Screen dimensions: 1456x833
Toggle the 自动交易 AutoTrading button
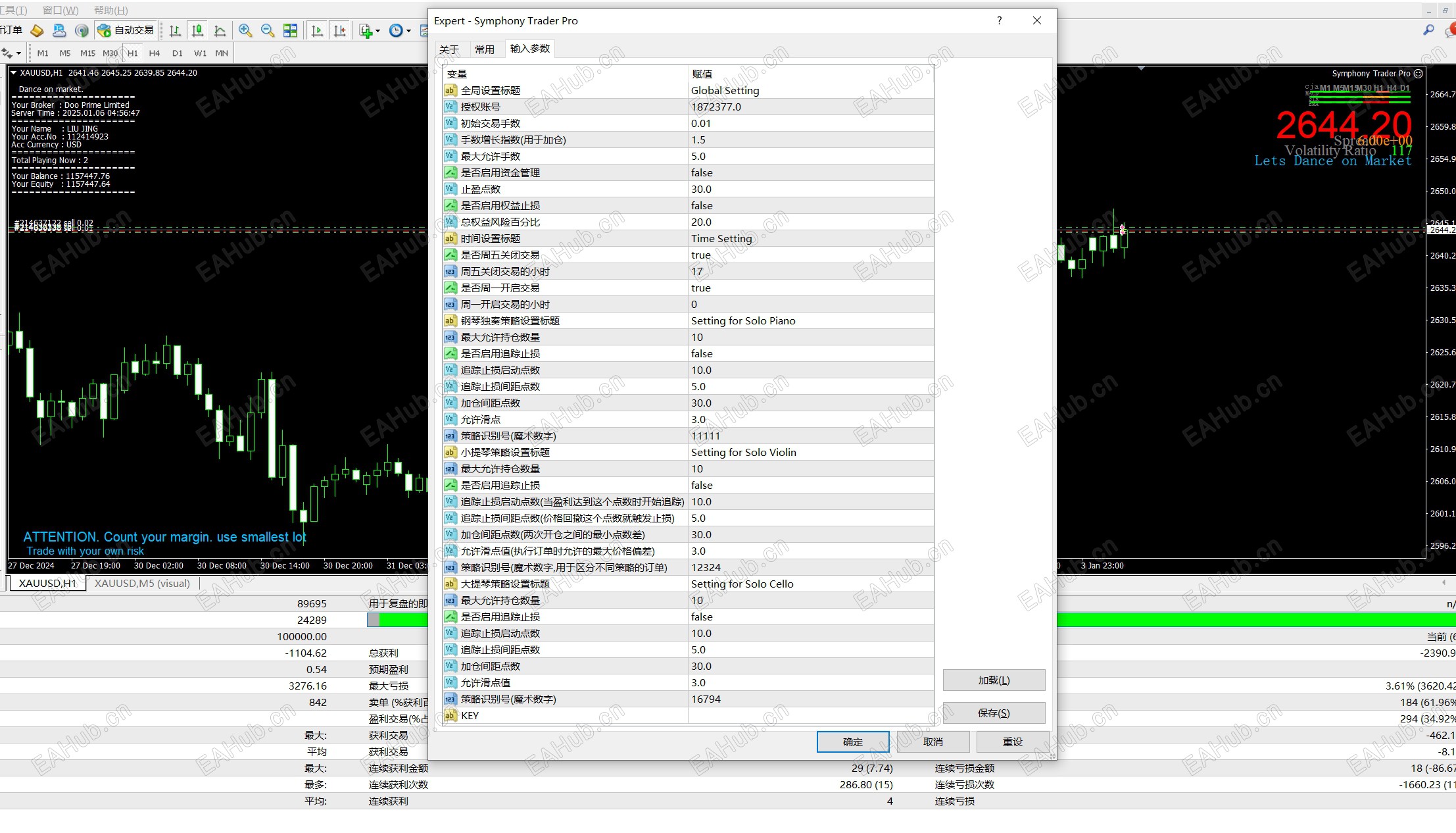coord(126,30)
